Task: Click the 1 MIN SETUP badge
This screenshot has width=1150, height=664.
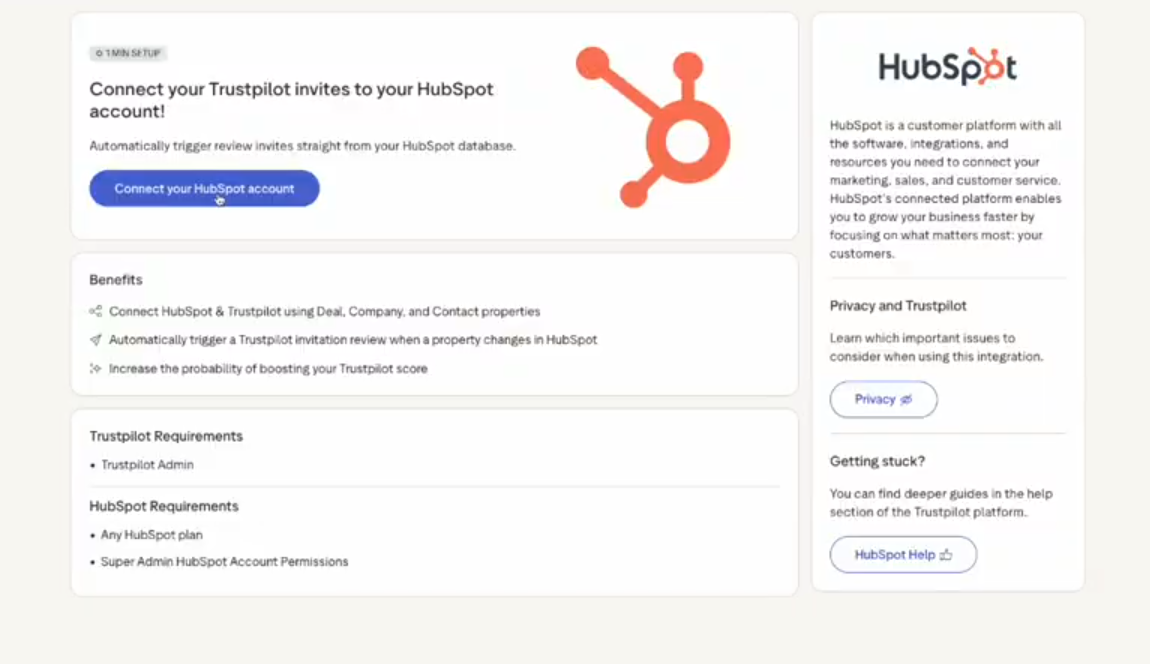Action: coord(127,53)
